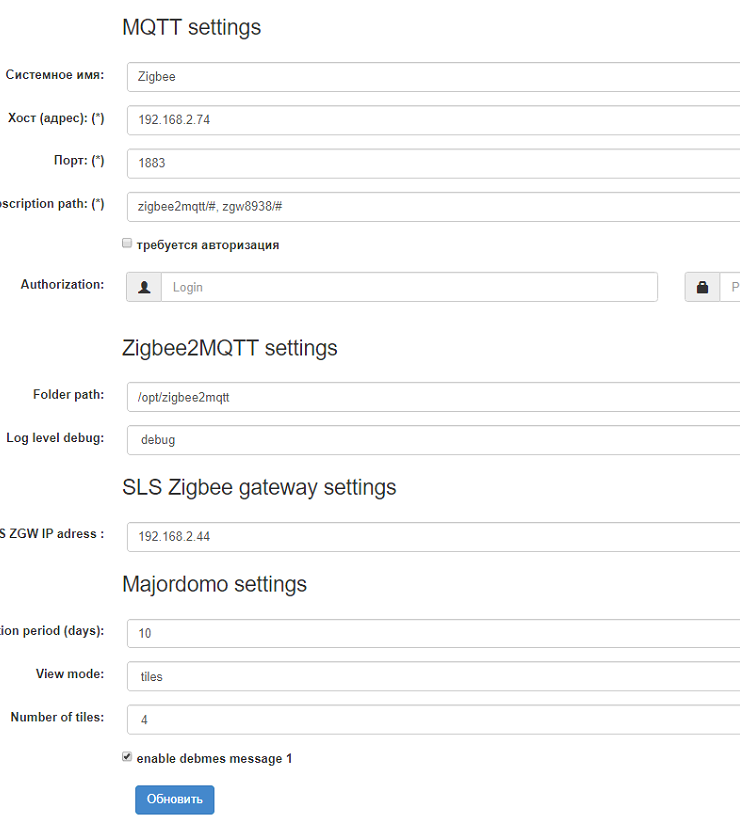Click the user icon beside Login field
Viewport: 740px width, 822px height.
(144, 287)
